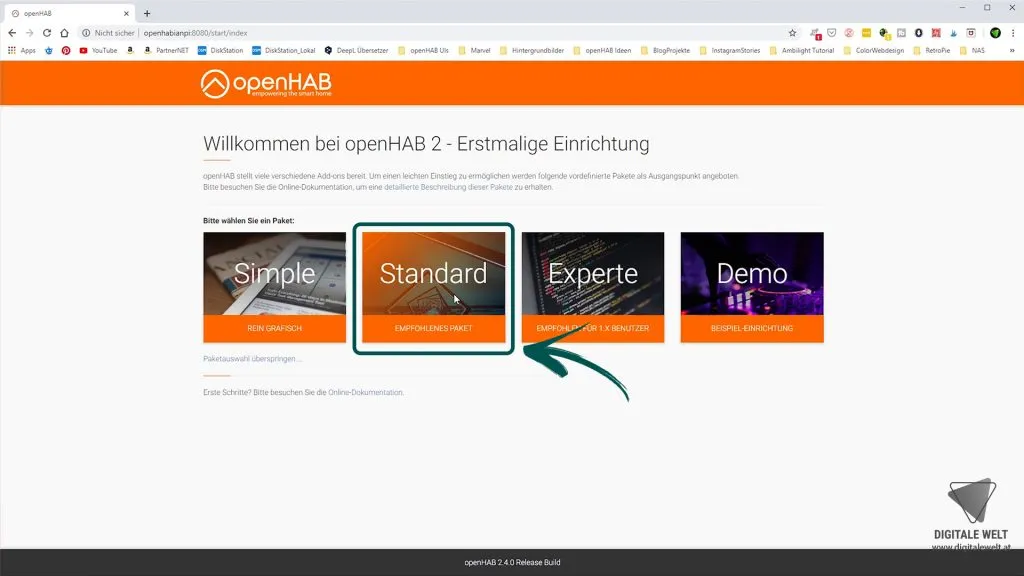Screen dimensions: 1024x576
Task: Close the openHAB browser tab
Action: pos(126,13)
